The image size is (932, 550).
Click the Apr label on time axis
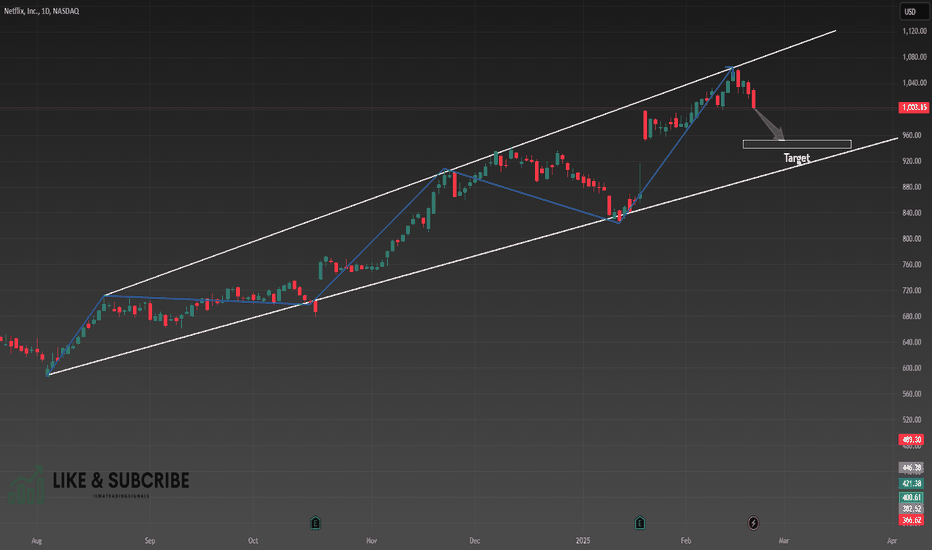click(x=892, y=541)
